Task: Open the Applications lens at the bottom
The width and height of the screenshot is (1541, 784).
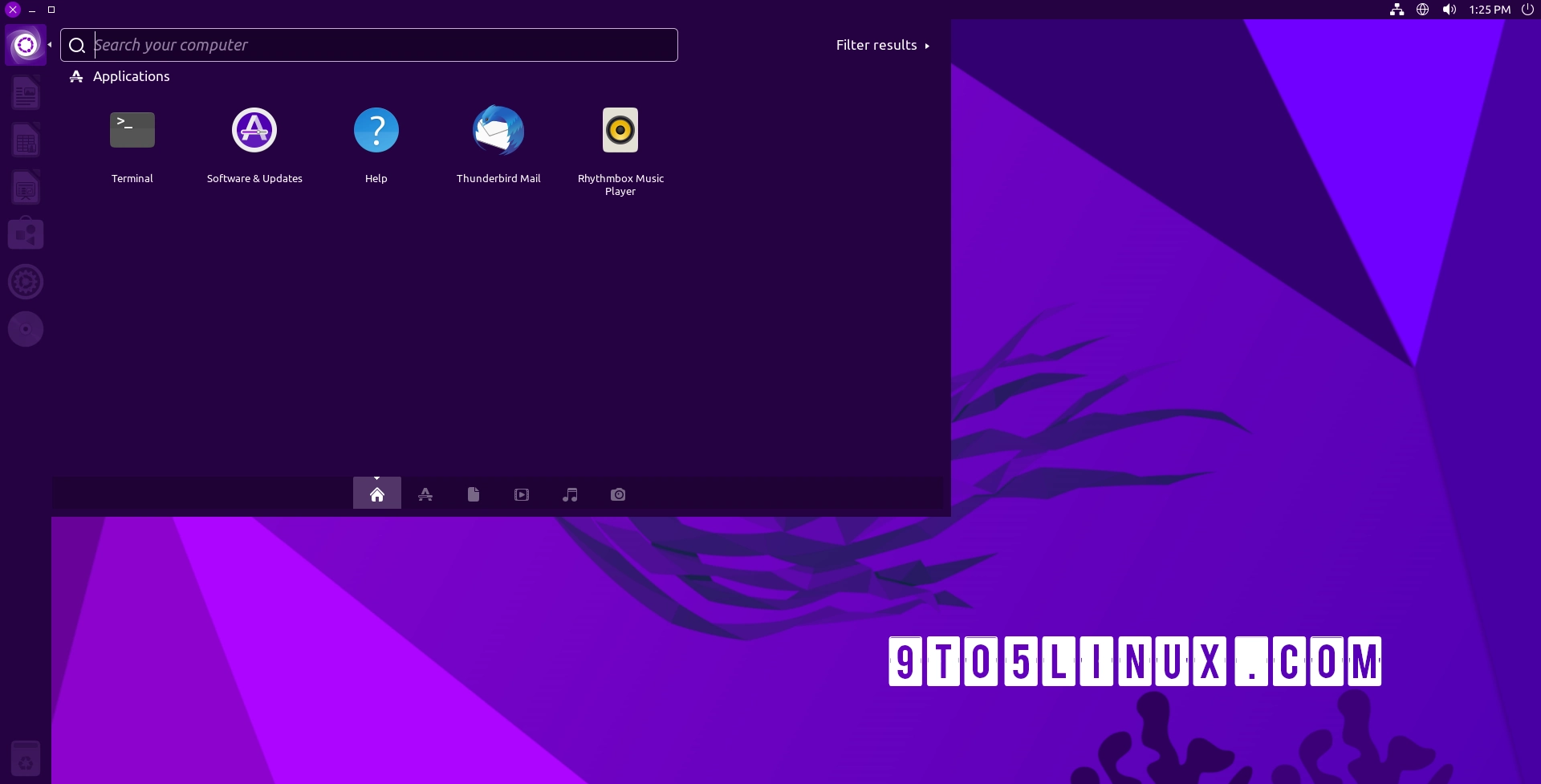Action: pos(425,494)
